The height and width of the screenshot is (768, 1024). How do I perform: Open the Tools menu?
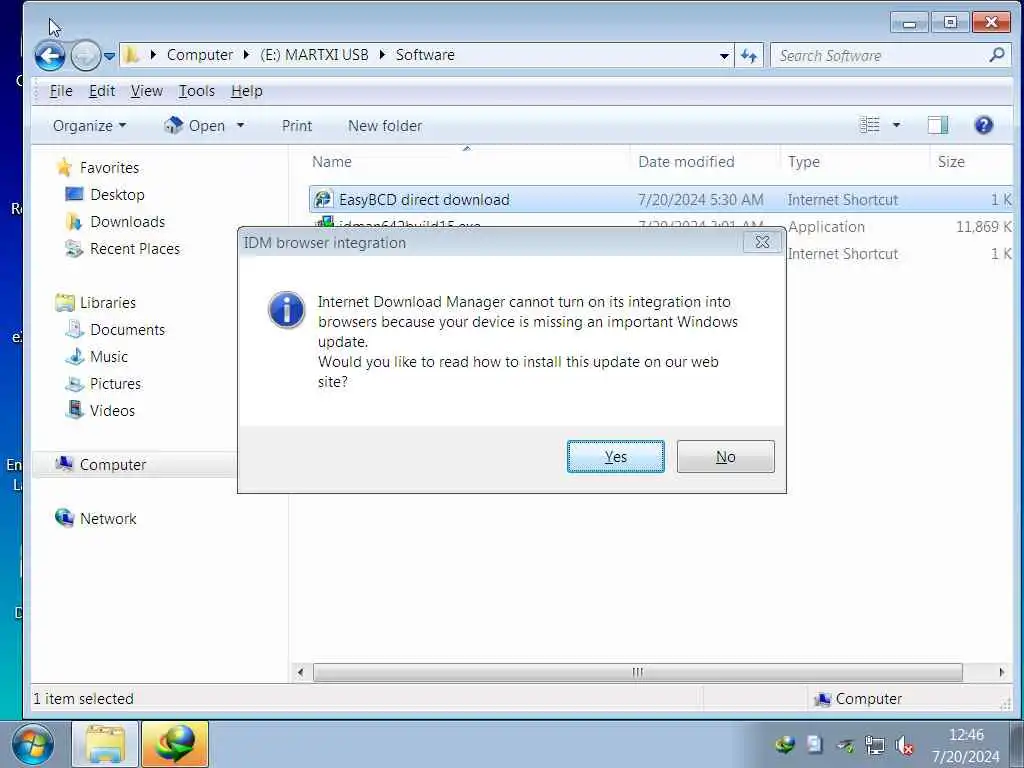point(197,91)
